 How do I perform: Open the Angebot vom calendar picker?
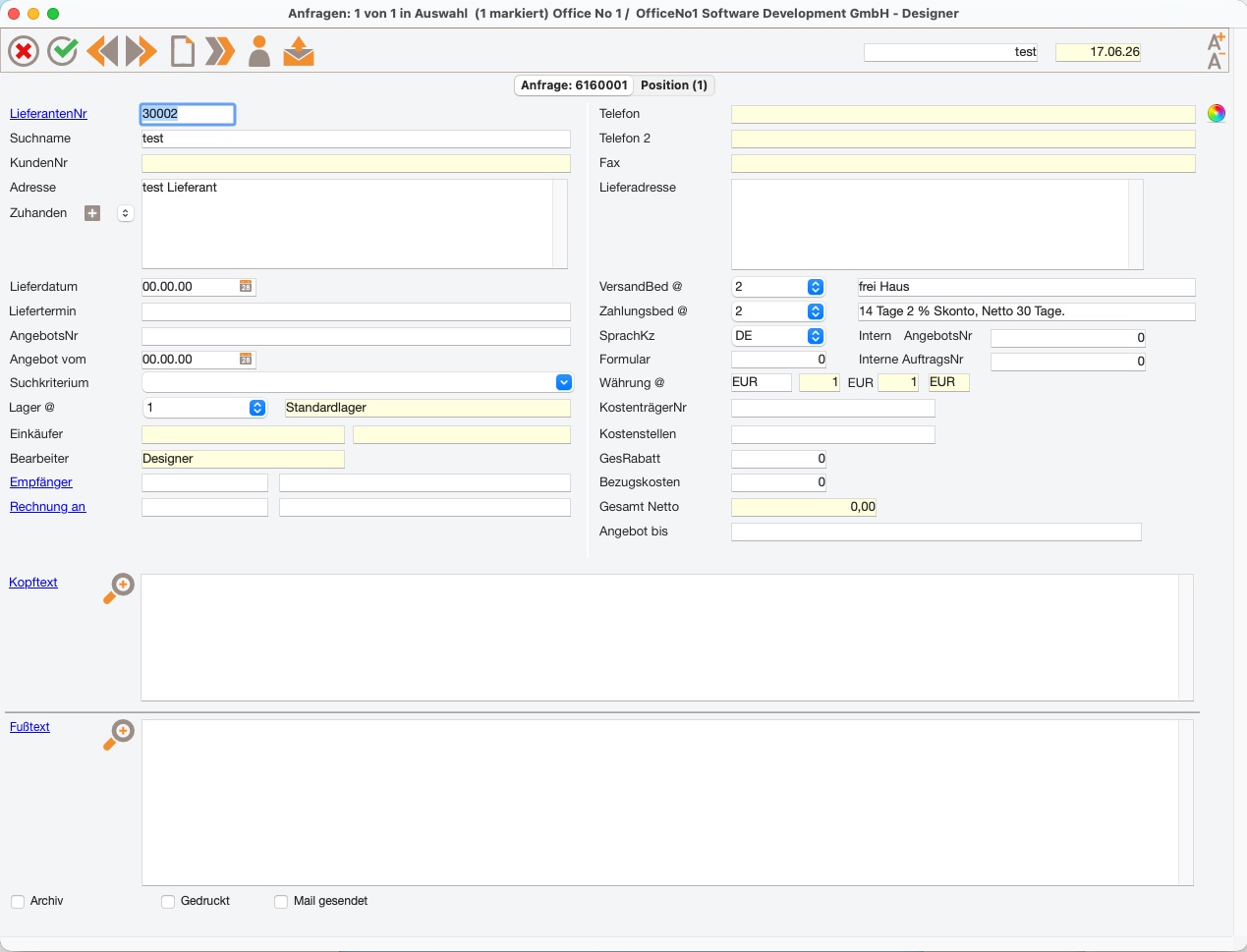[x=246, y=360]
